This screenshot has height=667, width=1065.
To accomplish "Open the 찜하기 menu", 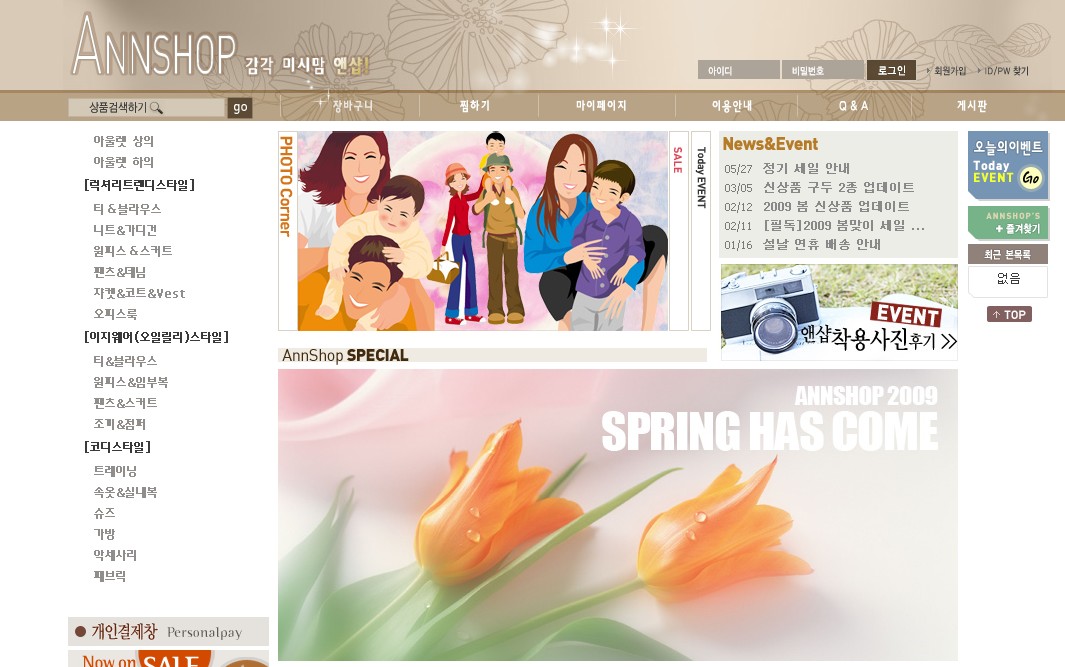I will pyautogui.click(x=474, y=105).
